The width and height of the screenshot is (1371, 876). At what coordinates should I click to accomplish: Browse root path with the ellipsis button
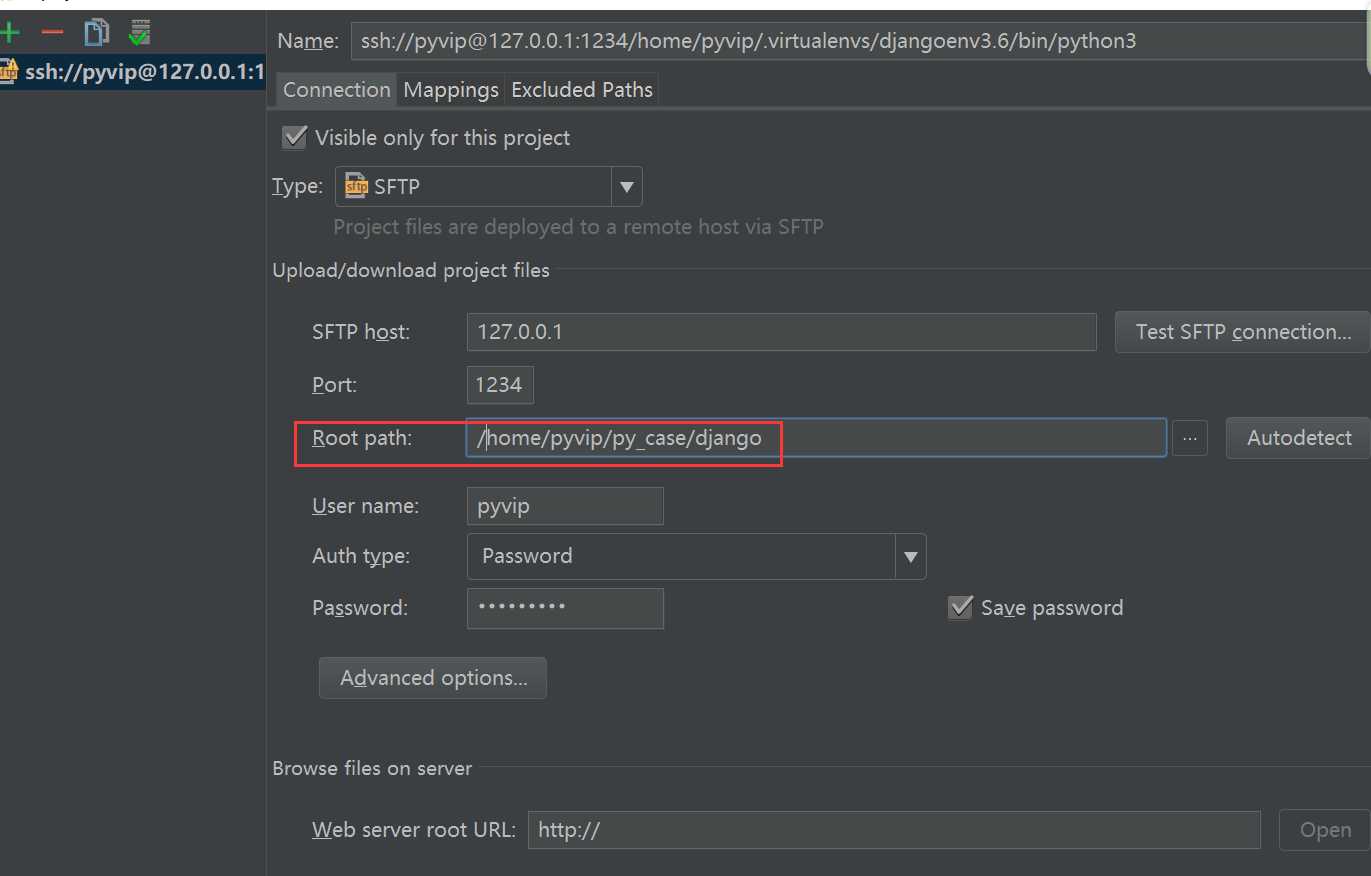click(x=1189, y=438)
